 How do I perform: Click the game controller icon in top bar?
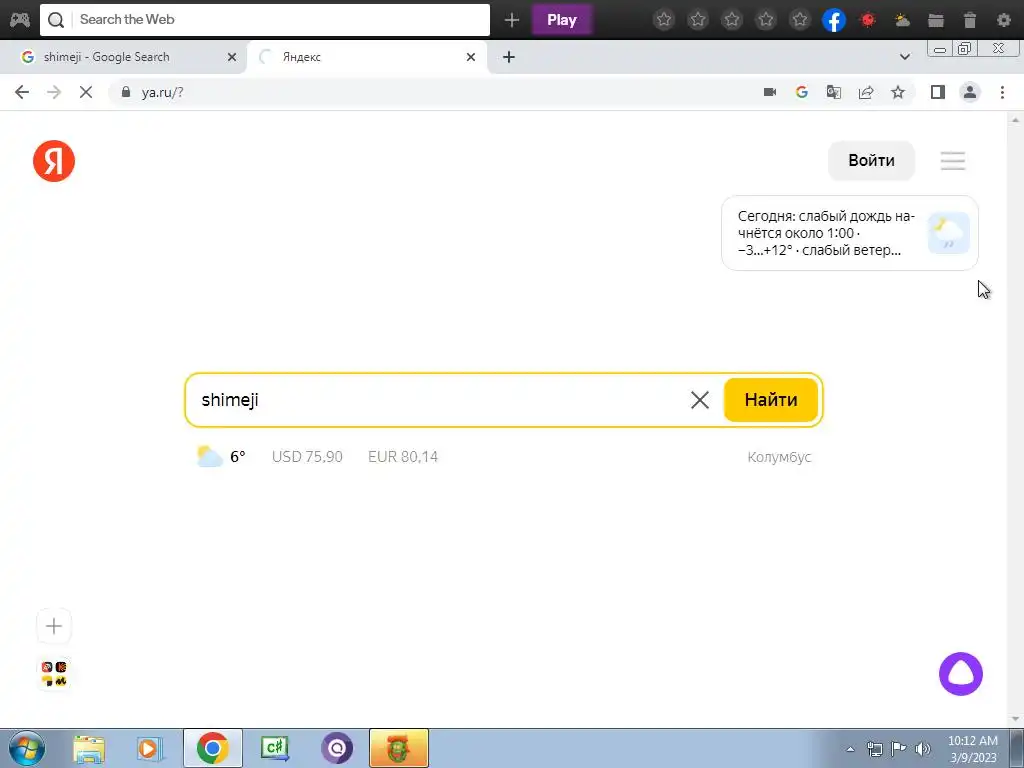tap(20, 20)
